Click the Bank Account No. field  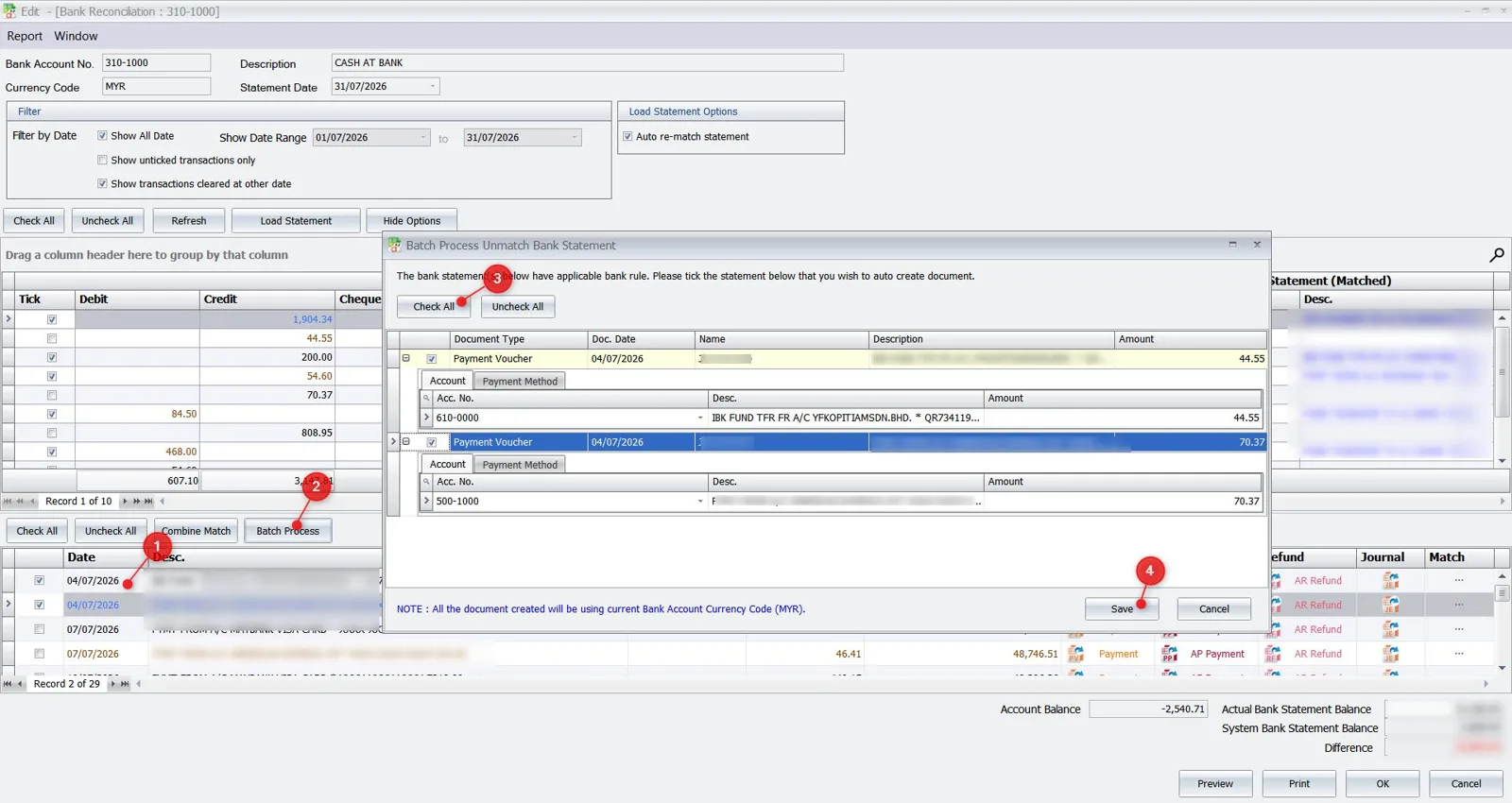[x=156, y=63]
